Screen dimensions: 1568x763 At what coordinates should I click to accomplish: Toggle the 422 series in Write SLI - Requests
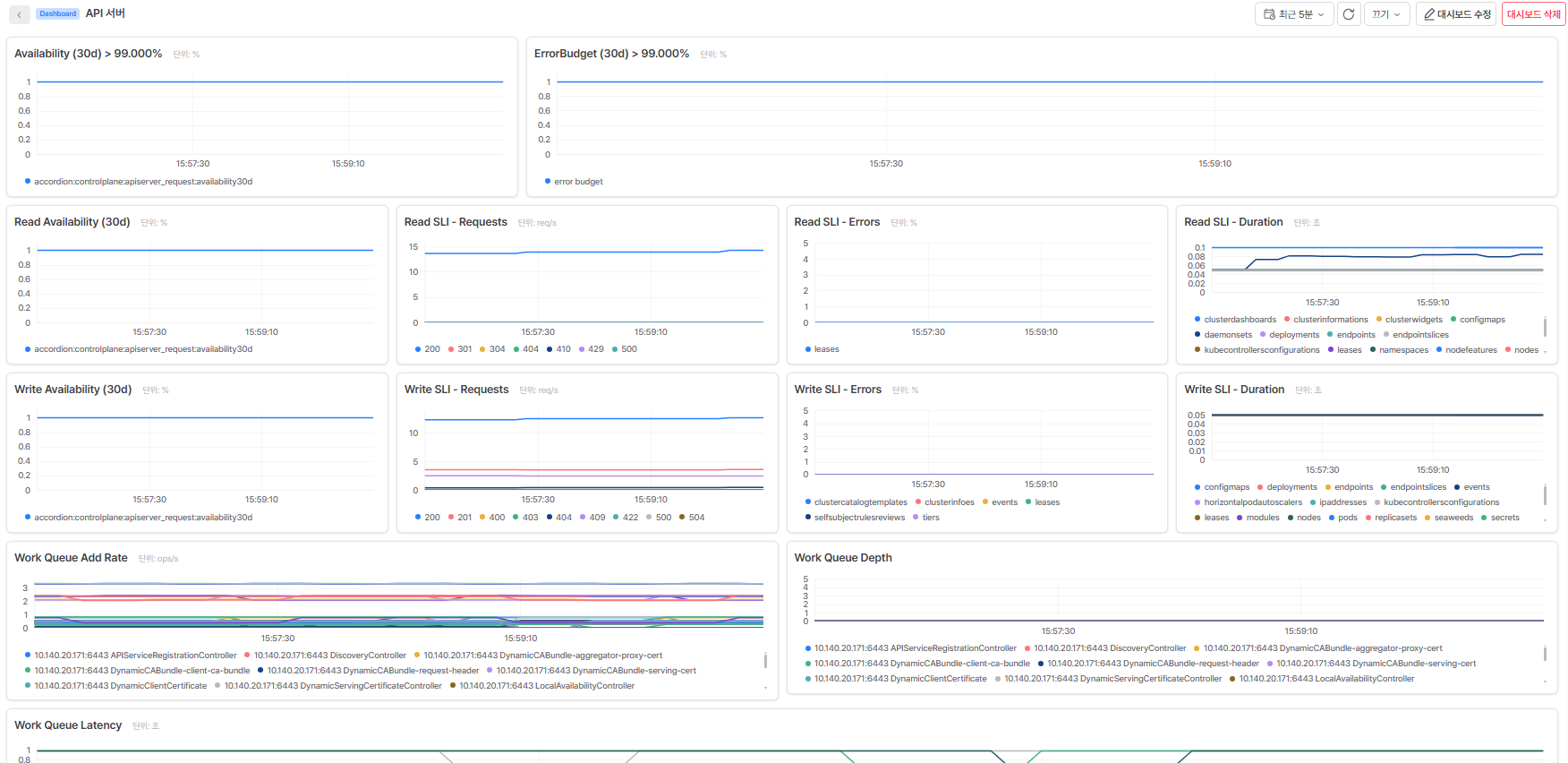pyautogui.click(x=626, y=518)
